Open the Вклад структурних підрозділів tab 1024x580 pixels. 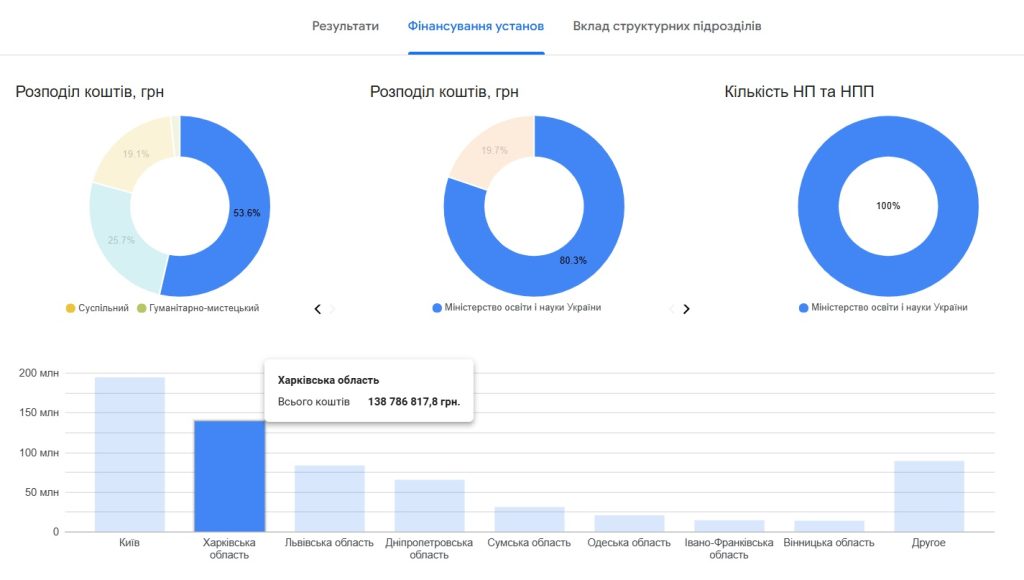[x=666, y=27]
